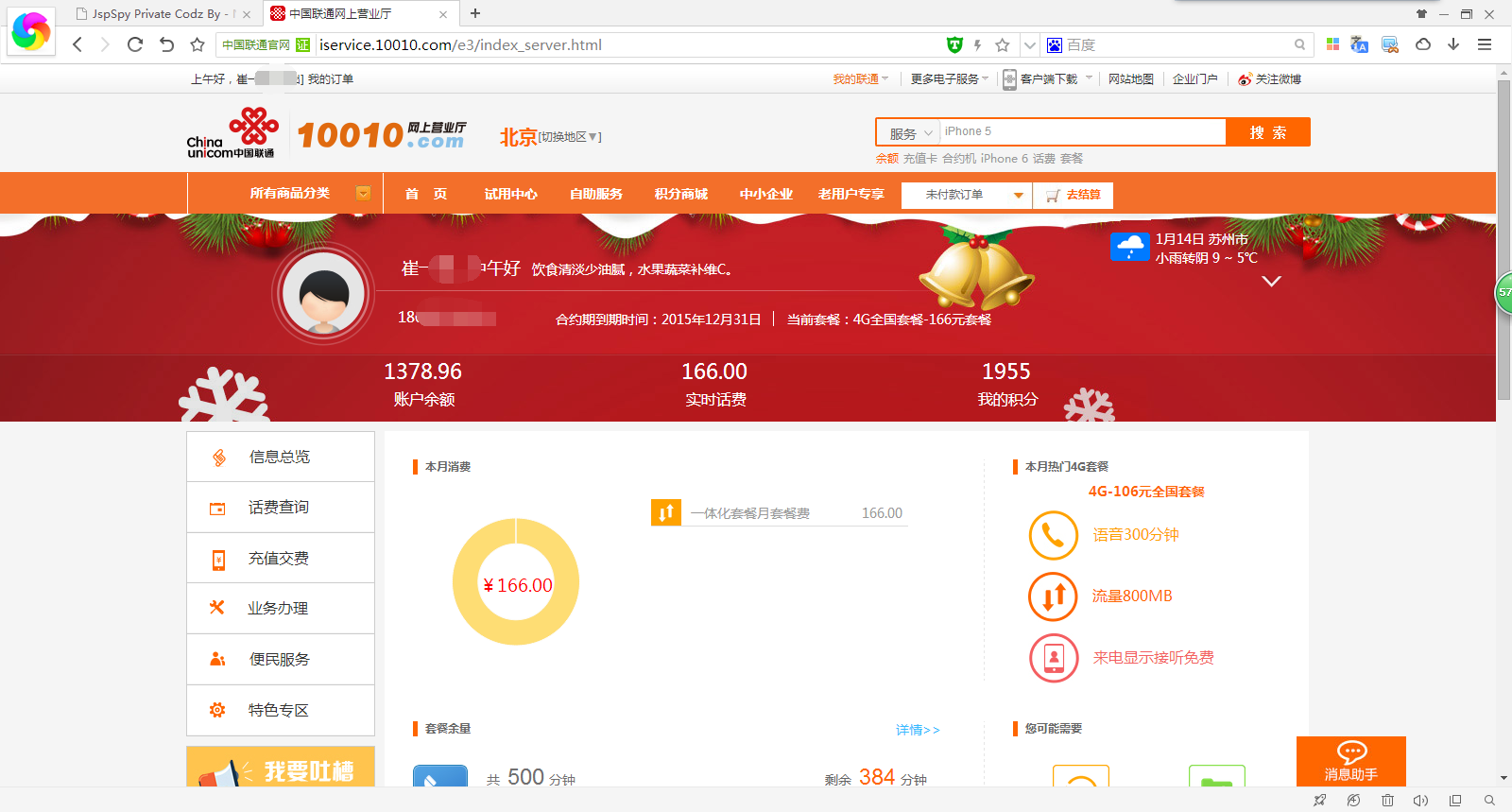The image size is (1512, 812).
Task: Click the ¥166.00 donut chart
Action: (516, 582)
